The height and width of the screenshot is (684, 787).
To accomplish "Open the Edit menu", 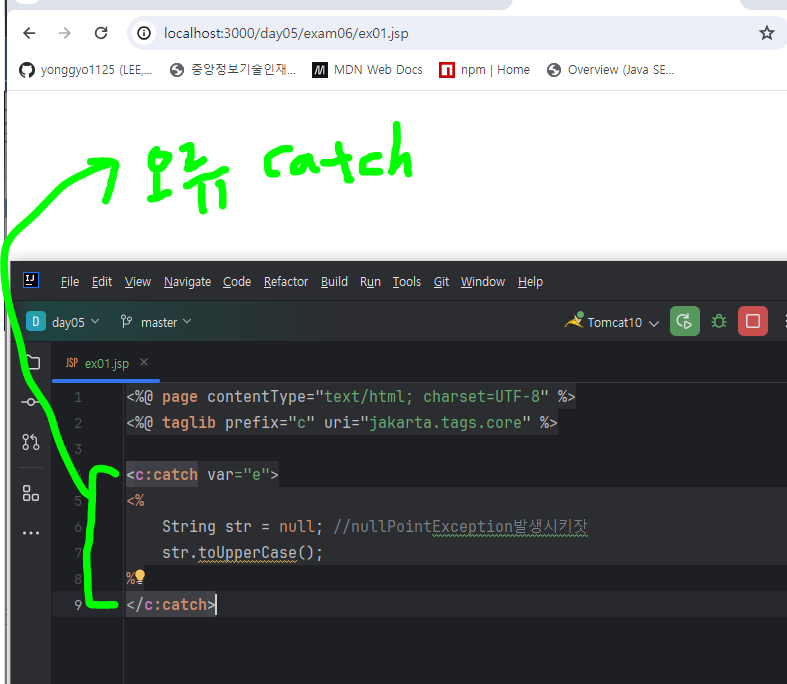I will point(102,282).
